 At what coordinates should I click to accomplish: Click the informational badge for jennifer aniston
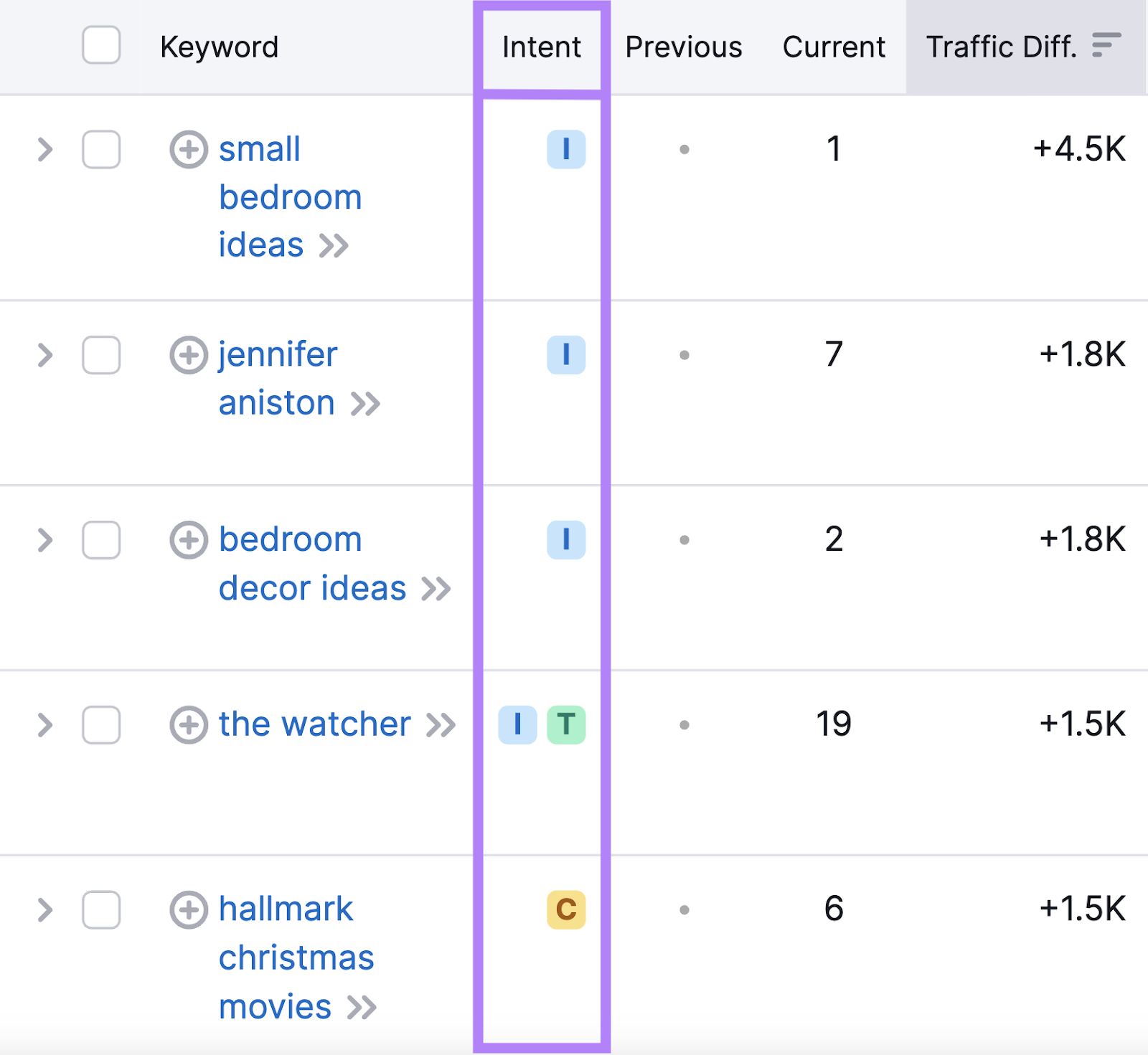pyautogui.click(x=566, y=355)
